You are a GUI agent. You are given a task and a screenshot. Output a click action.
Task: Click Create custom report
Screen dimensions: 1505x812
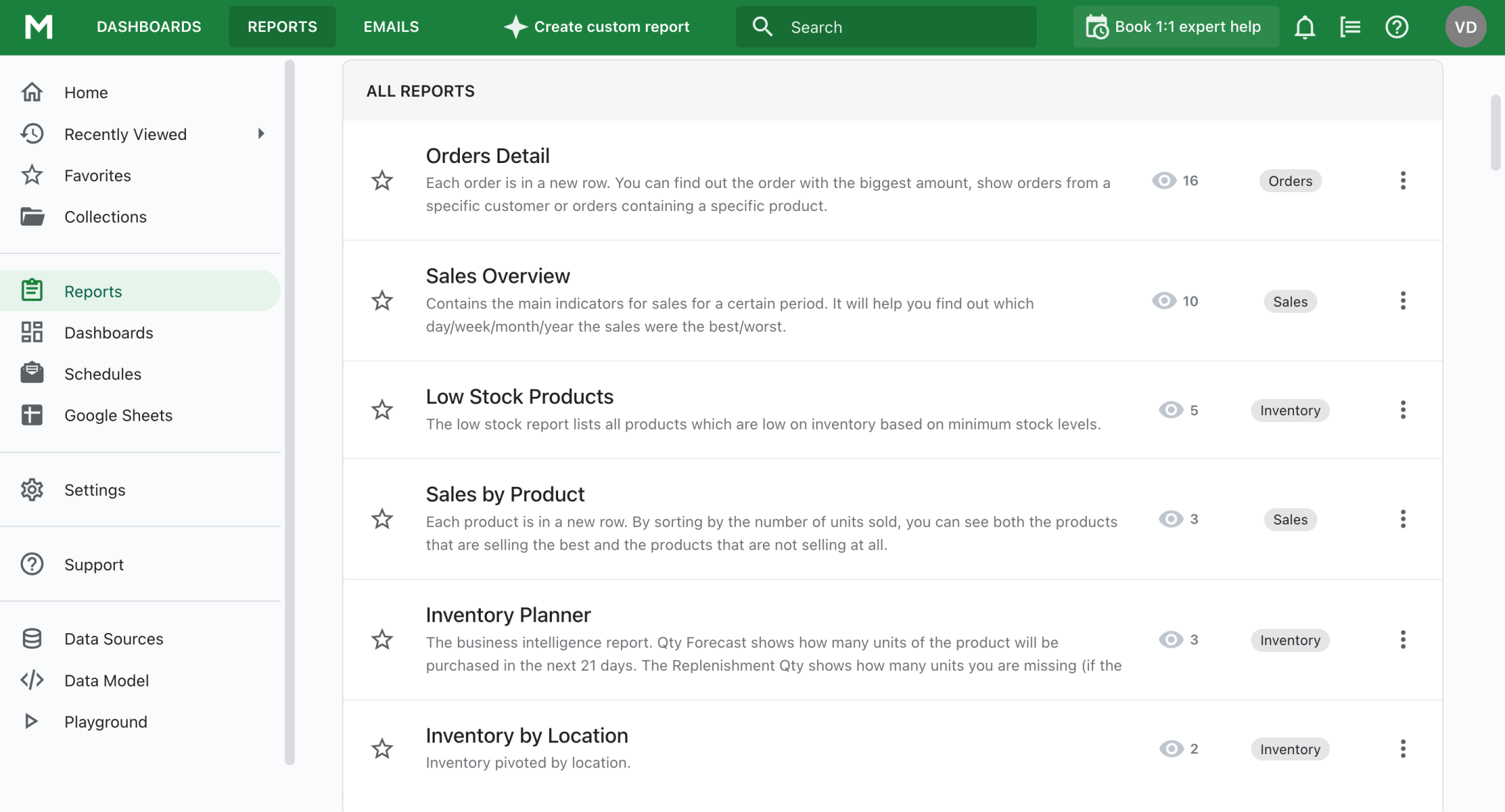pyautogui.click(x=596, y=27)
